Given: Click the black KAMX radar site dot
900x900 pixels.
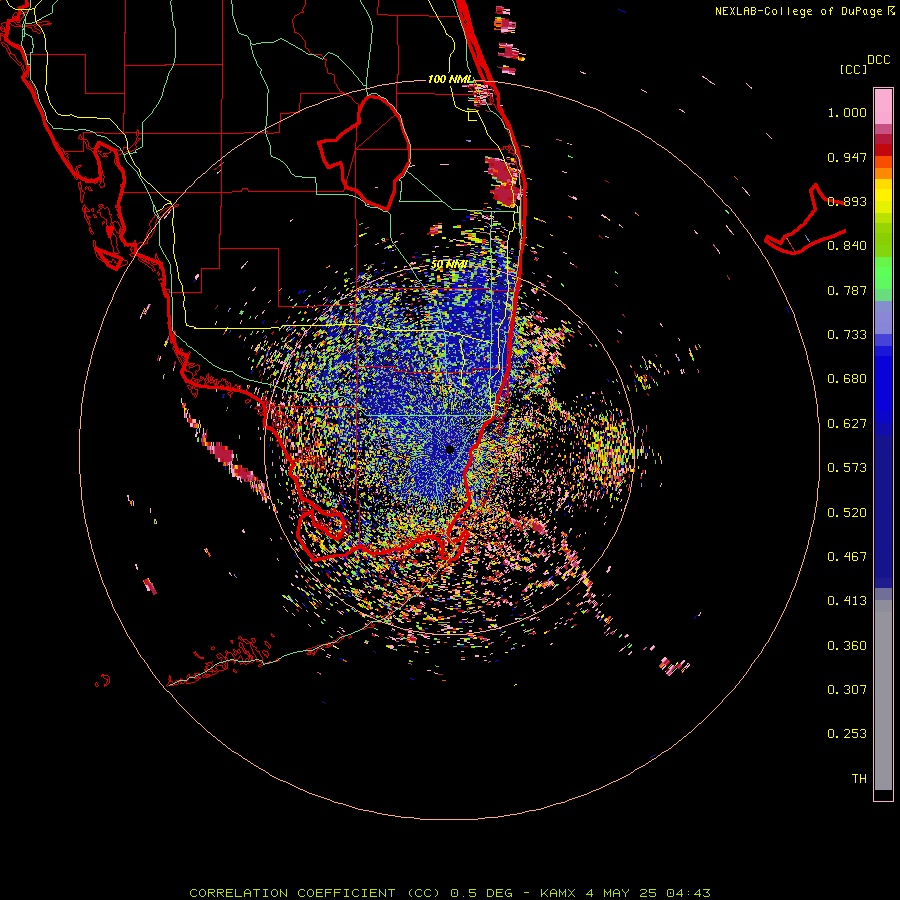Looking at the screenshot, I should pyautogui.click(x=450, y=449).
